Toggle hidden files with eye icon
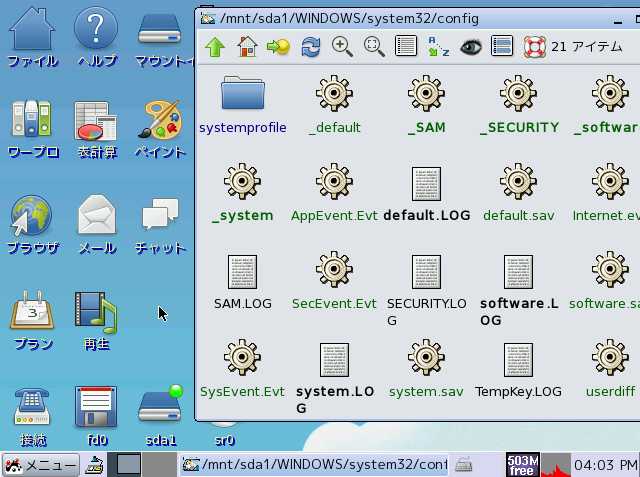This screenshot has width=640, height=477. (470, 46)
